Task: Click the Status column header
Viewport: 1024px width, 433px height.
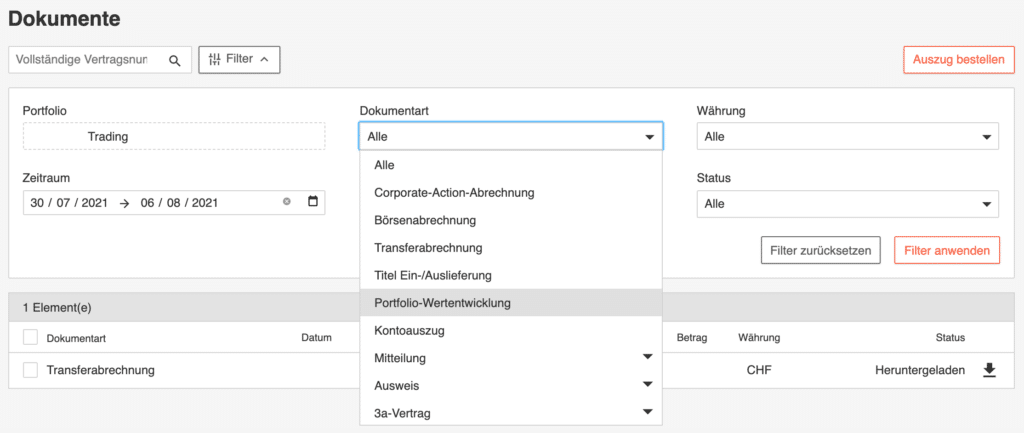Action: 950,338
